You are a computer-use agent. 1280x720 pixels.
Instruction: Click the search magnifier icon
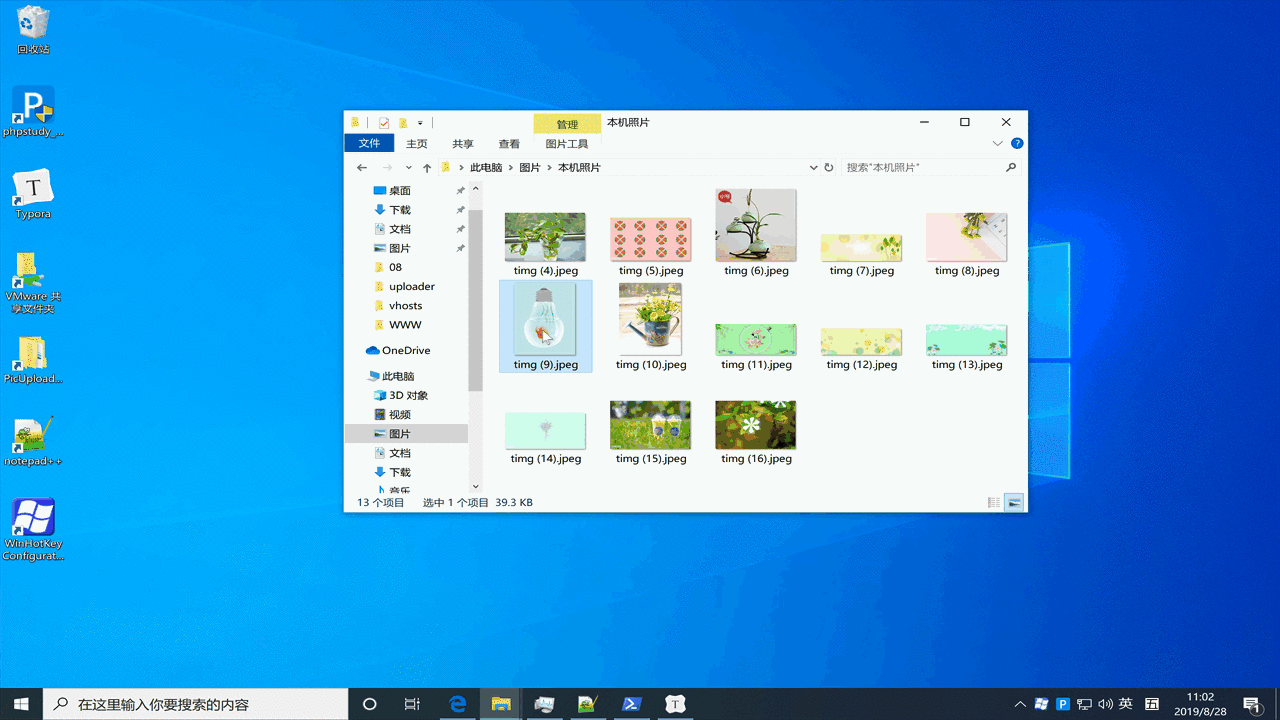[1011, 168]
